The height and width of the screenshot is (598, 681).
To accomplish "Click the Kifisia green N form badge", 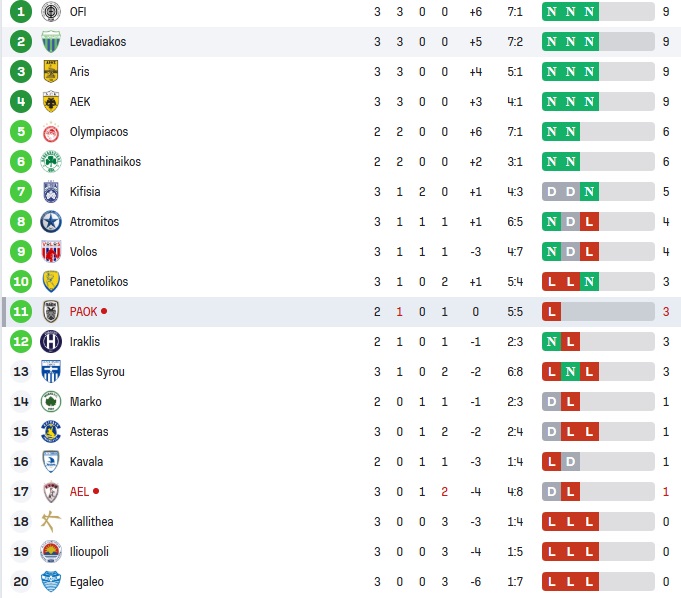I will [x=590, y=192].
